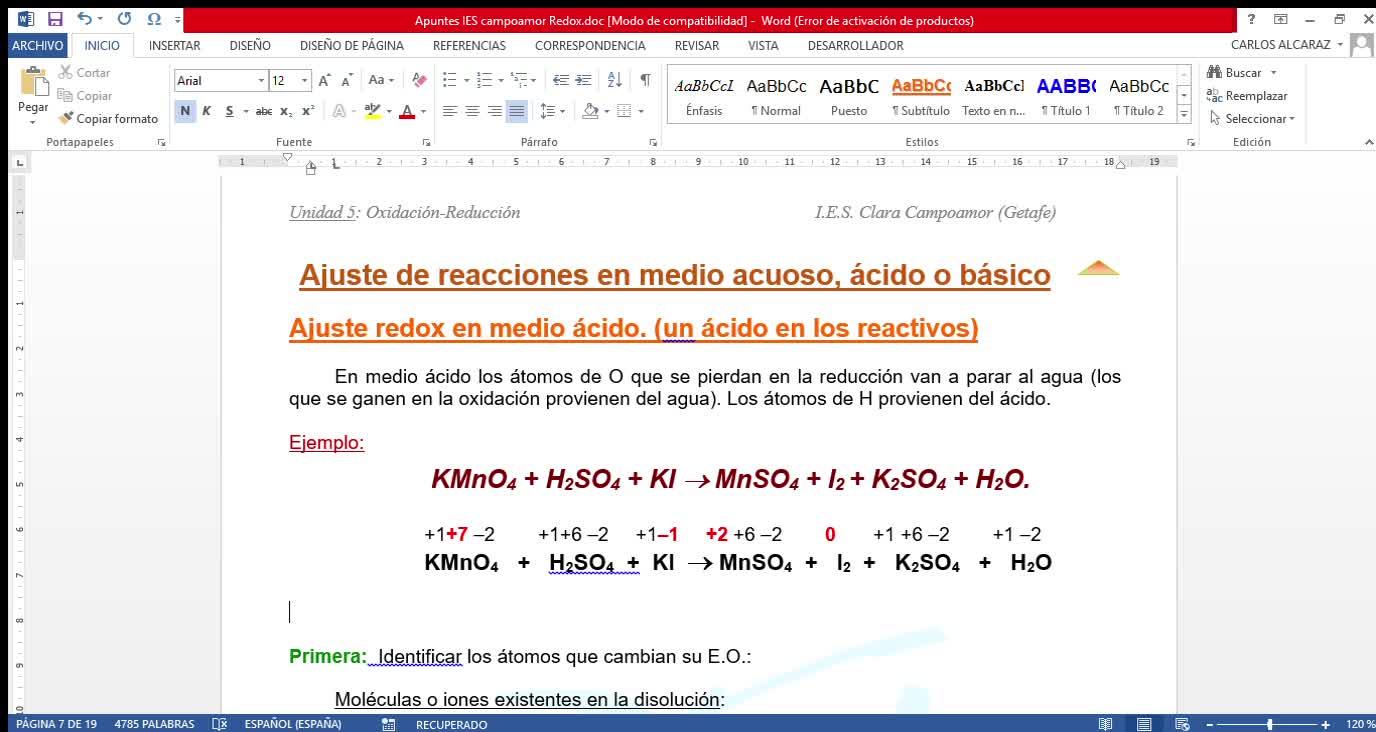Image resolution: width=1376 pixels, height=732 pixels.
Task: Expand the styles gallery
Action: [x=1184, y=114]
